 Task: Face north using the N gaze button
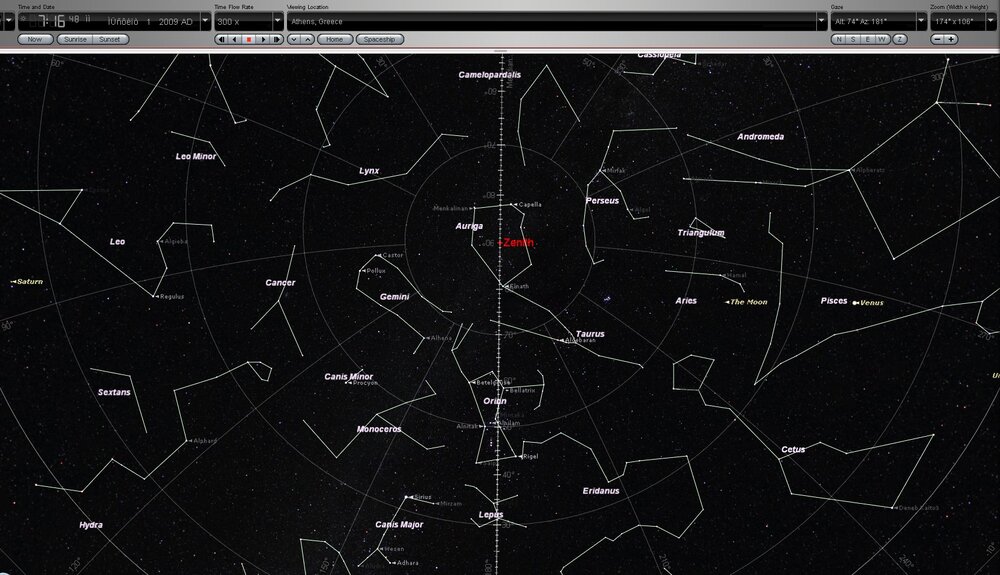tap(840, 39)
